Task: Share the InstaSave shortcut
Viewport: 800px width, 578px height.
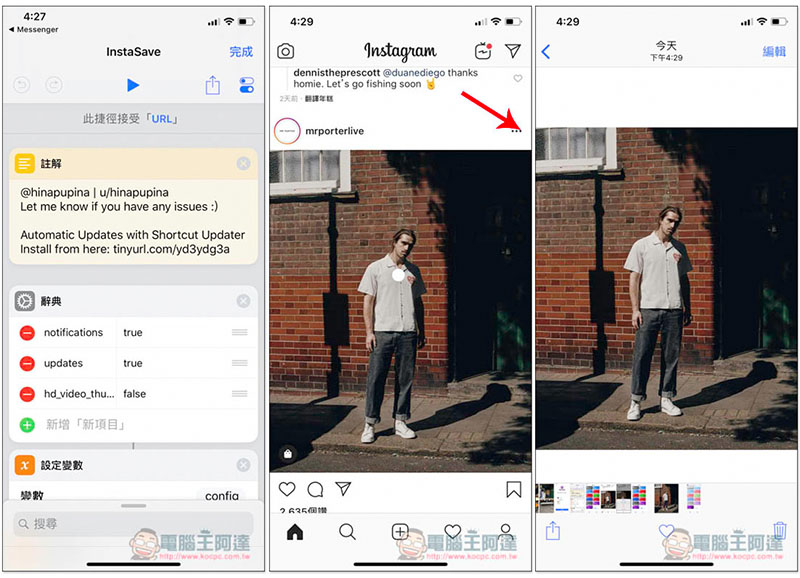Action: click(213, 85)
